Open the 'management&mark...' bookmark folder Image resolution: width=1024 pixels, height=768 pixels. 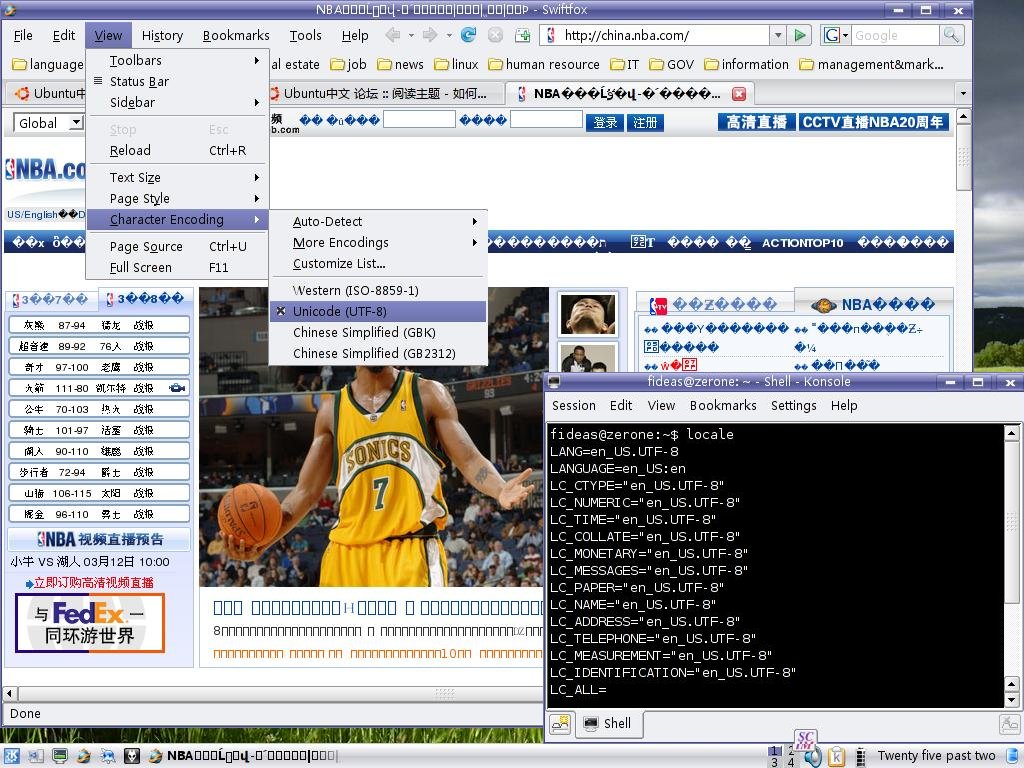(x=872, y=65)
